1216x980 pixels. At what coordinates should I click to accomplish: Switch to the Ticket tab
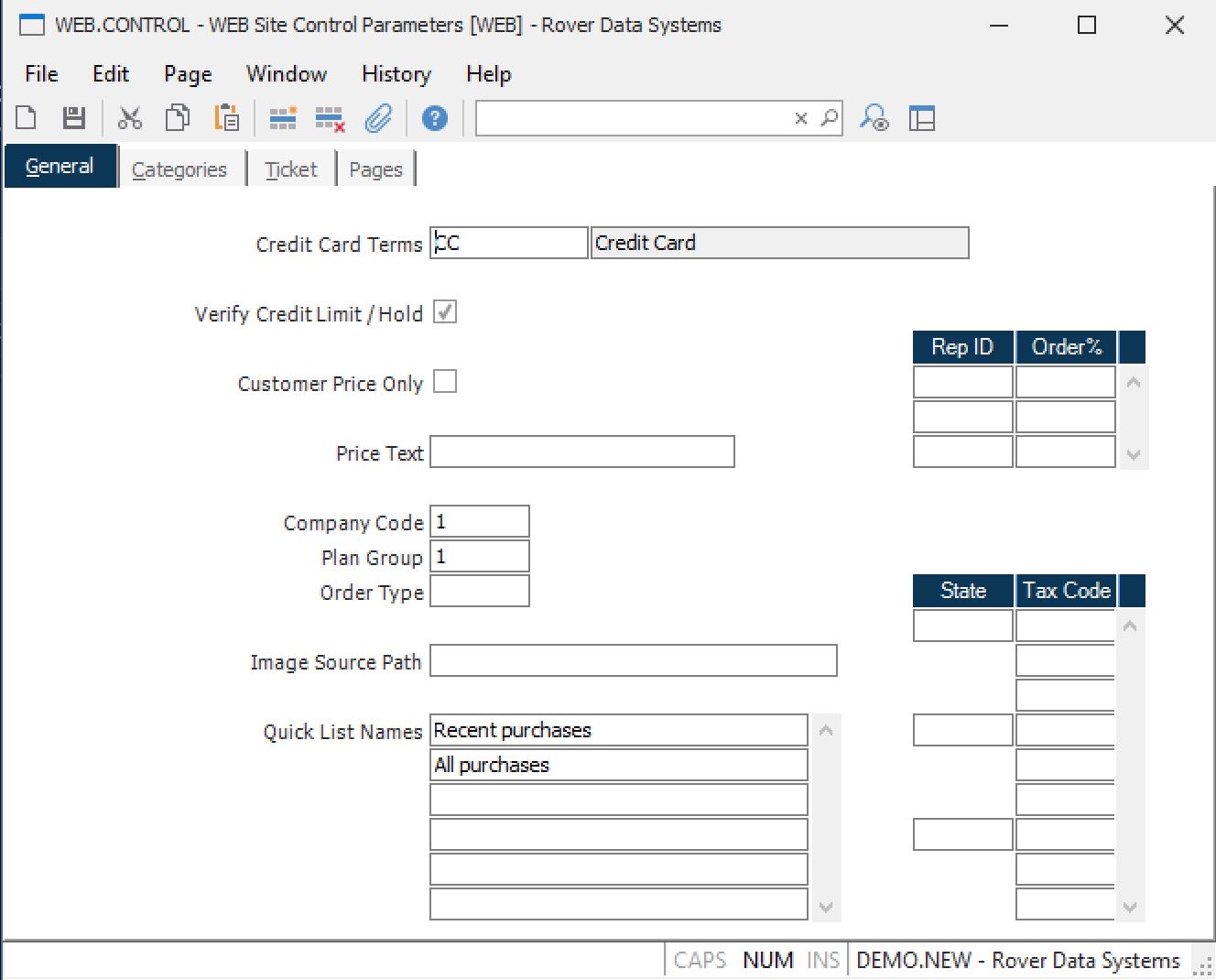coord(290,169)
